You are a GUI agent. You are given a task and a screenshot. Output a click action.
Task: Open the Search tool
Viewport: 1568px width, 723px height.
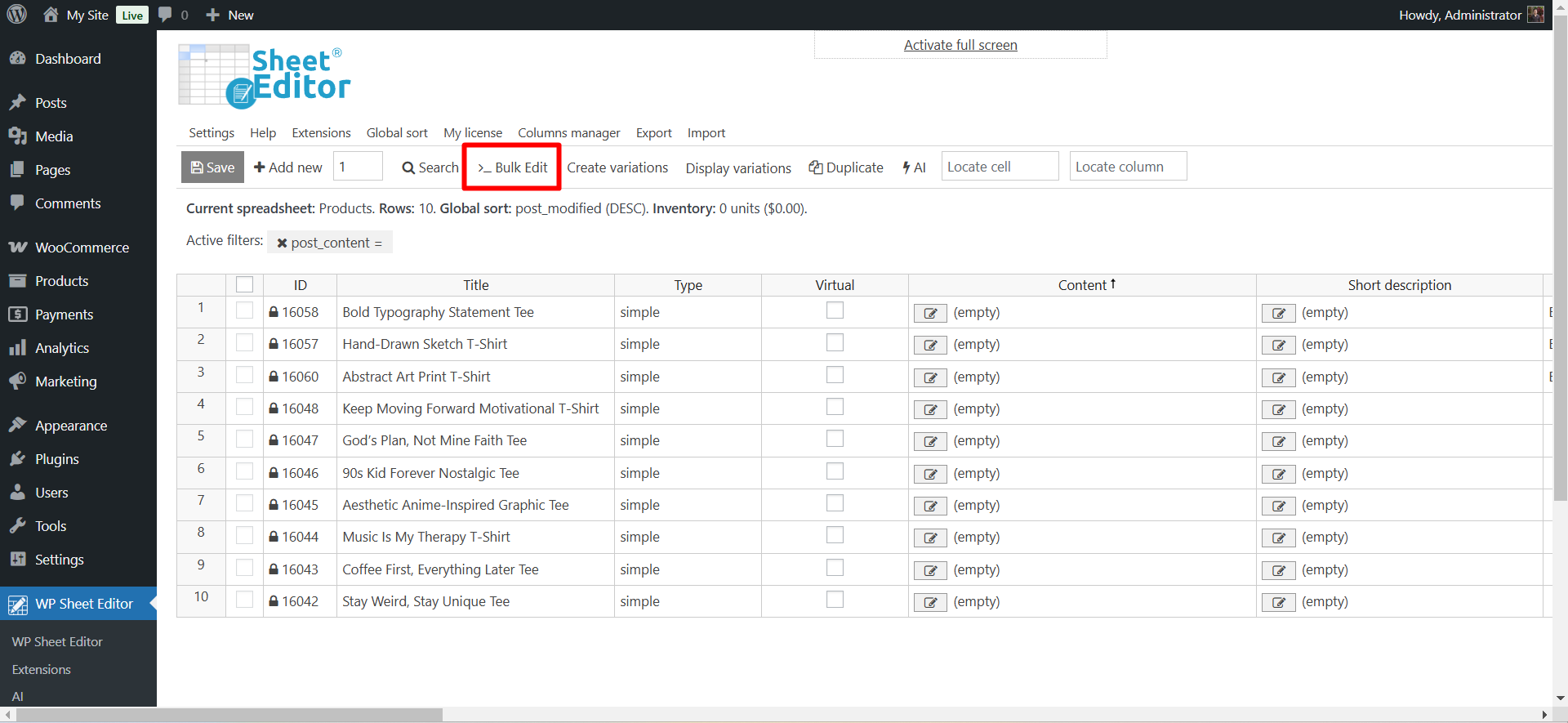click(x=430, y=167)
